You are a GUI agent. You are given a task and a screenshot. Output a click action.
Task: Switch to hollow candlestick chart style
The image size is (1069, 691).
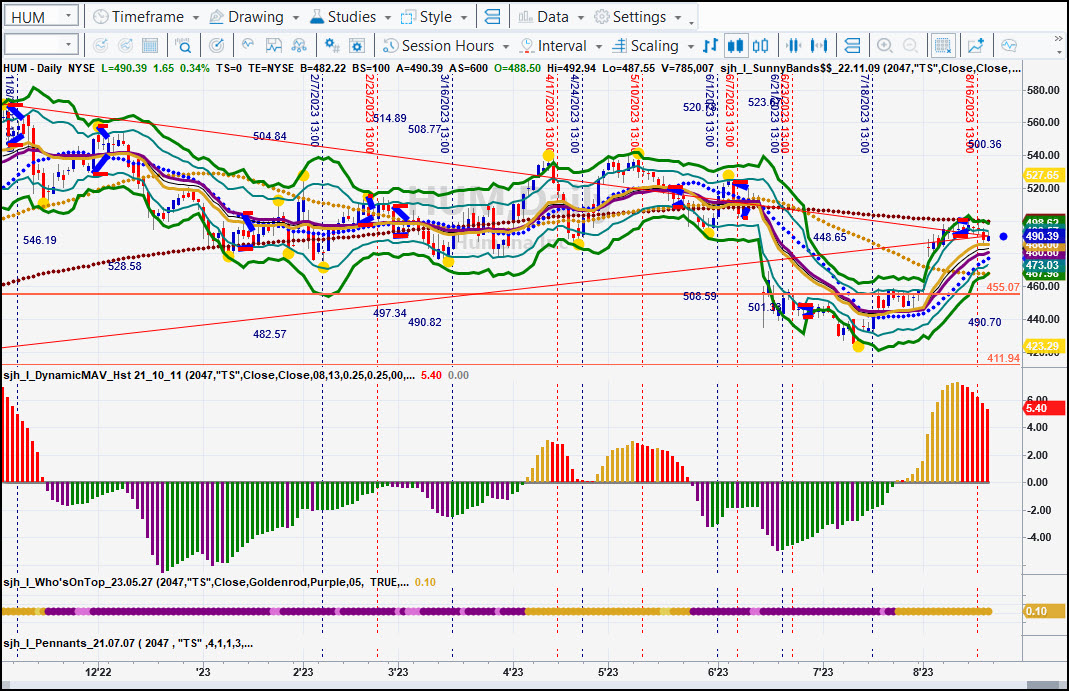click(761, 46)
